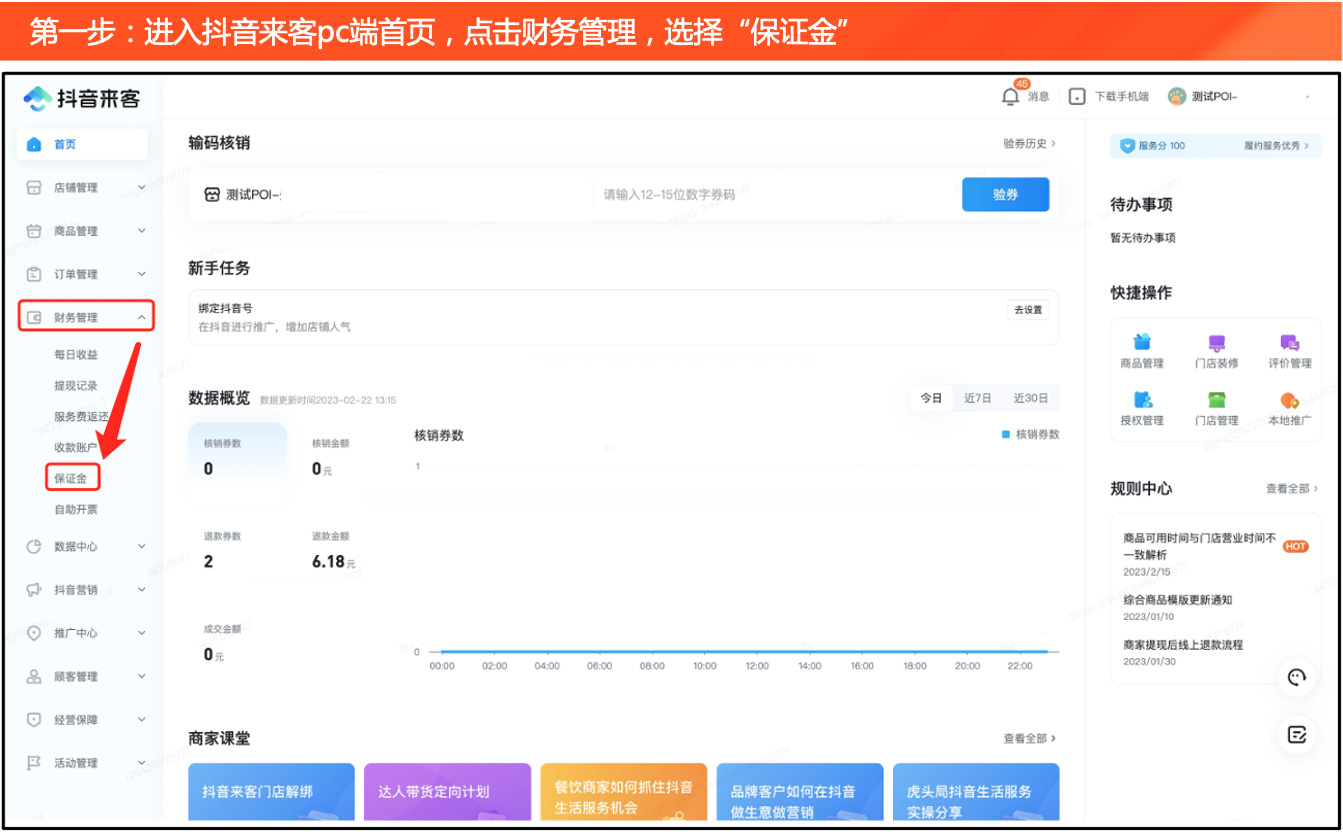The image size is (1343, 832).
Task: Expand 数据中心 menu chevron
Action: click(x=141, y=547)
